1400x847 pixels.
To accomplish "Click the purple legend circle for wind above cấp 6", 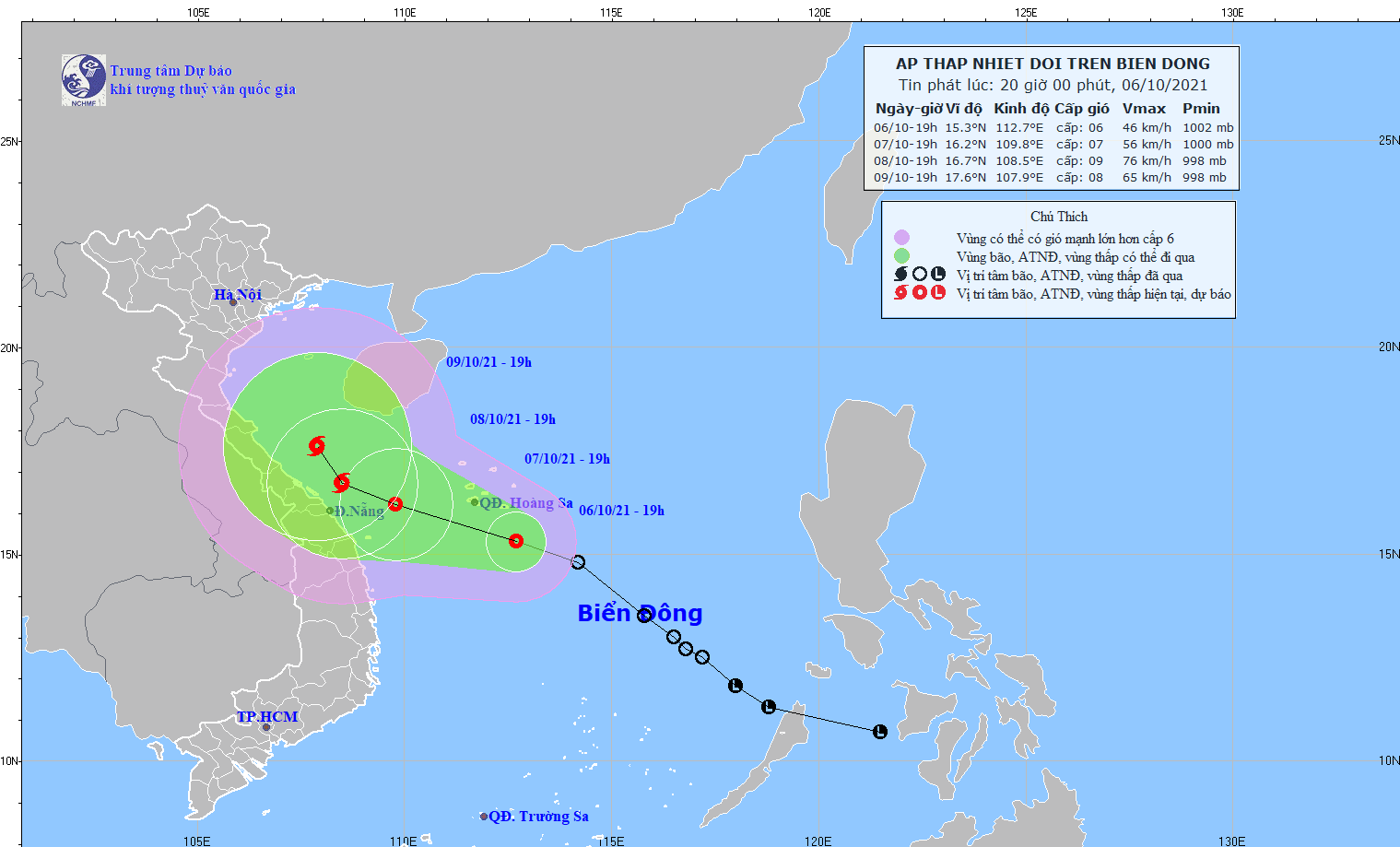I will [901, 238].
